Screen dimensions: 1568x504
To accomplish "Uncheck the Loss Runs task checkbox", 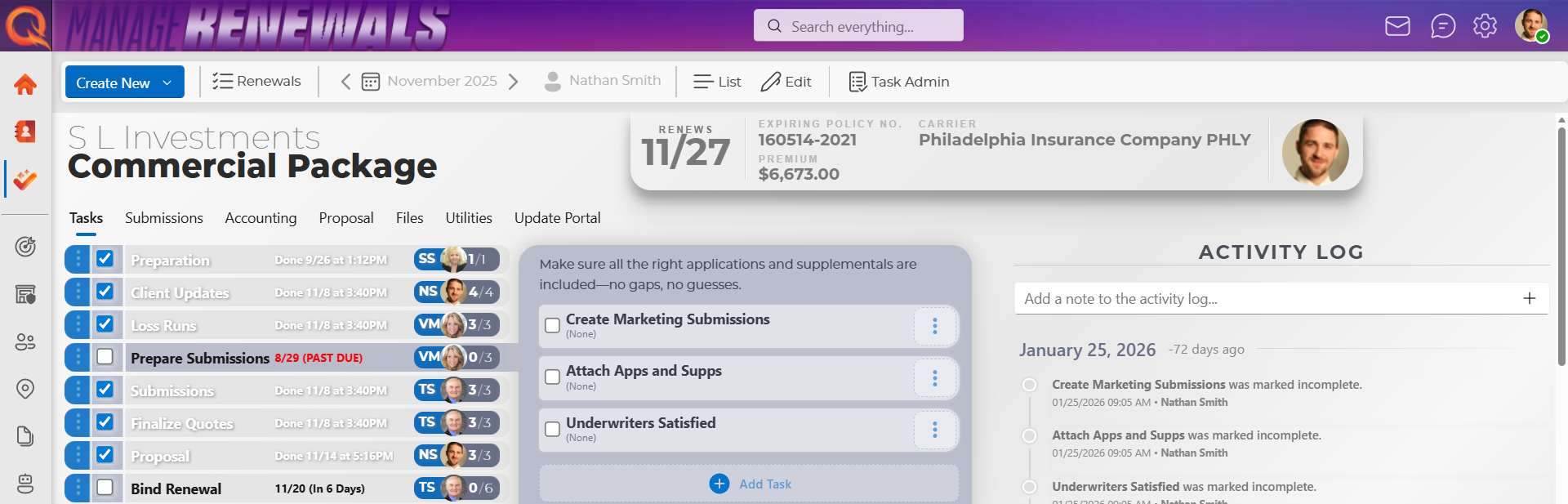I will click(105, 324).
